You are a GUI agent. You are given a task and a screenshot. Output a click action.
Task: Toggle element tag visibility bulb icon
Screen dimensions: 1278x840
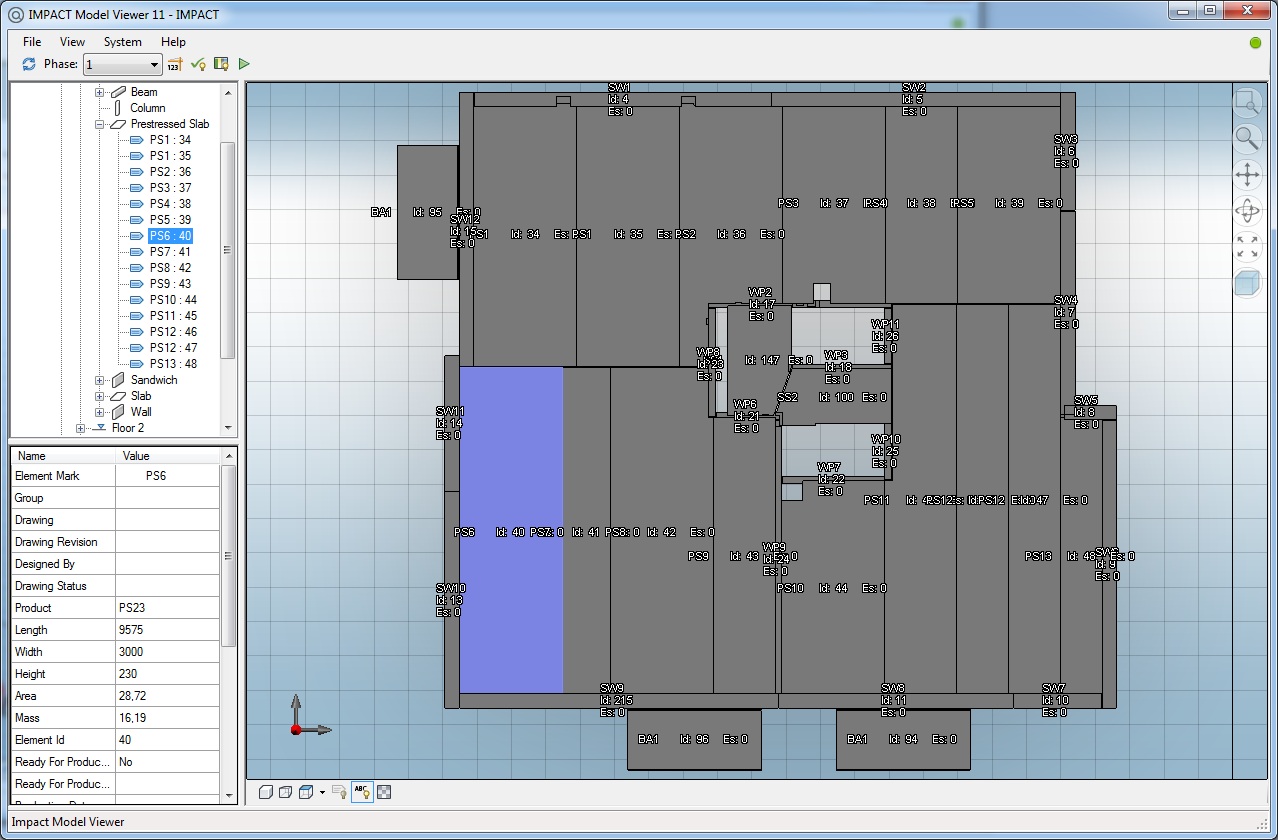[x=338, y=791]
